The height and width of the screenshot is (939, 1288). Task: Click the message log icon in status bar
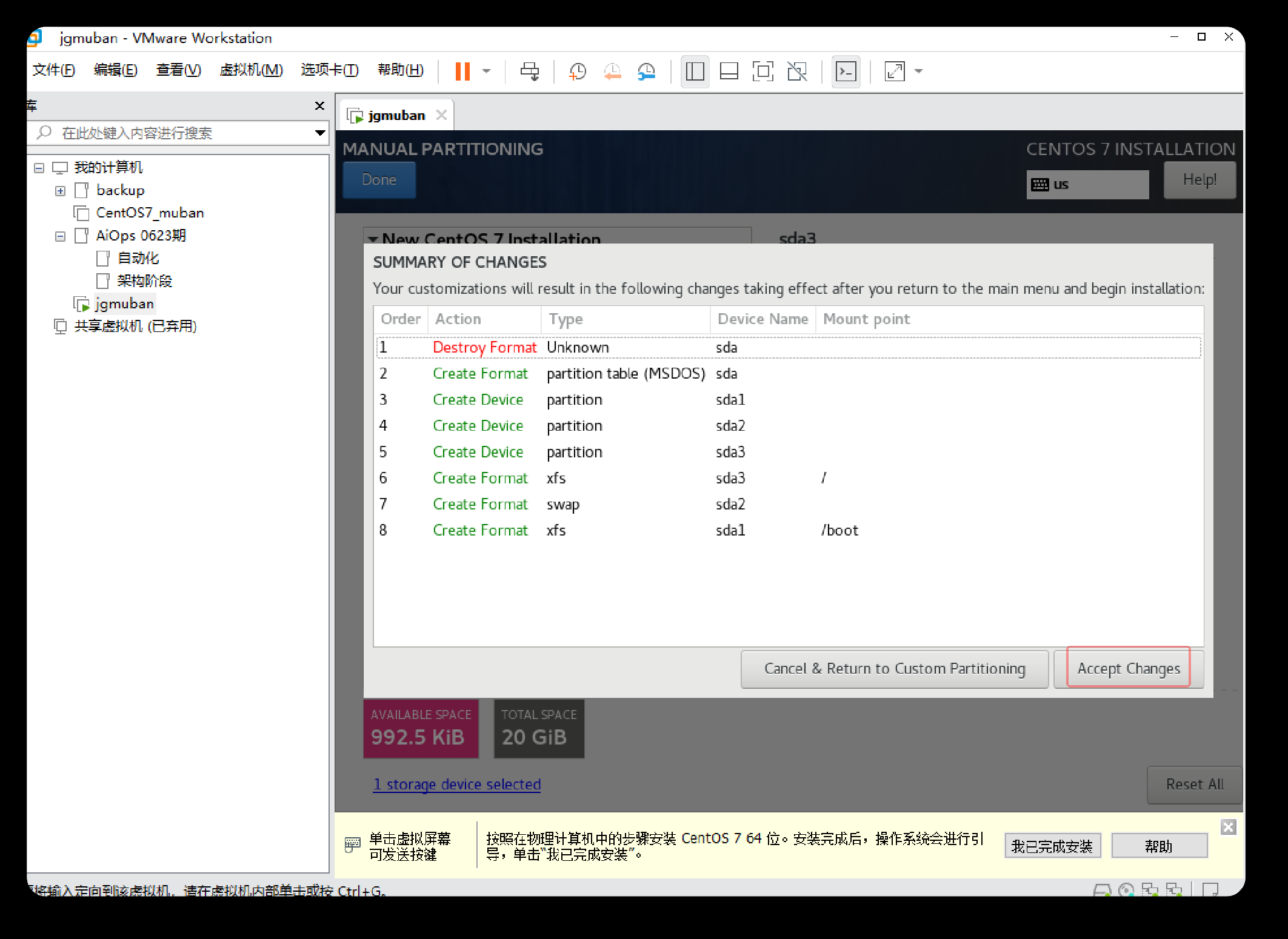[1210, 889]
